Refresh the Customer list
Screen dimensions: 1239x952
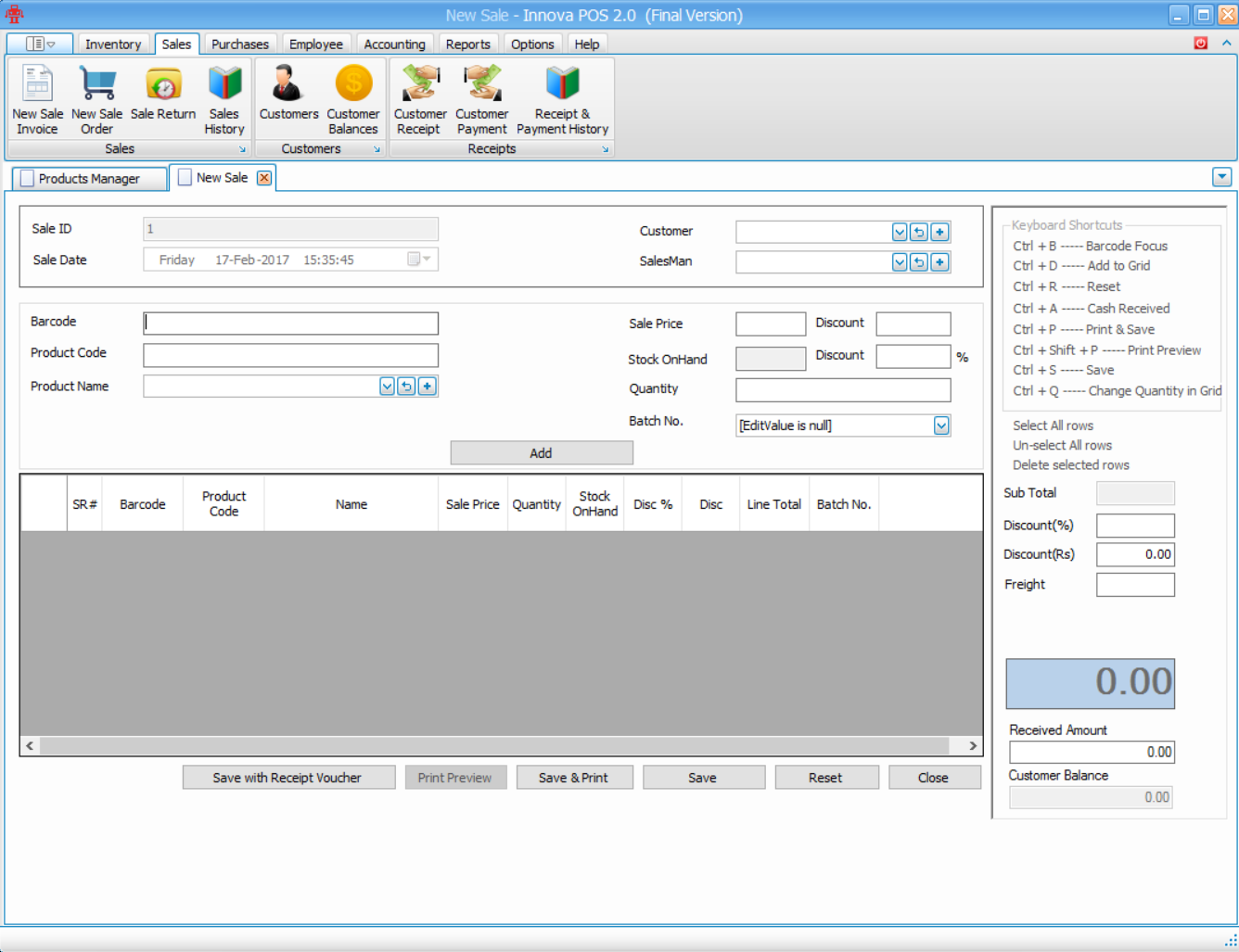point(919,232)
